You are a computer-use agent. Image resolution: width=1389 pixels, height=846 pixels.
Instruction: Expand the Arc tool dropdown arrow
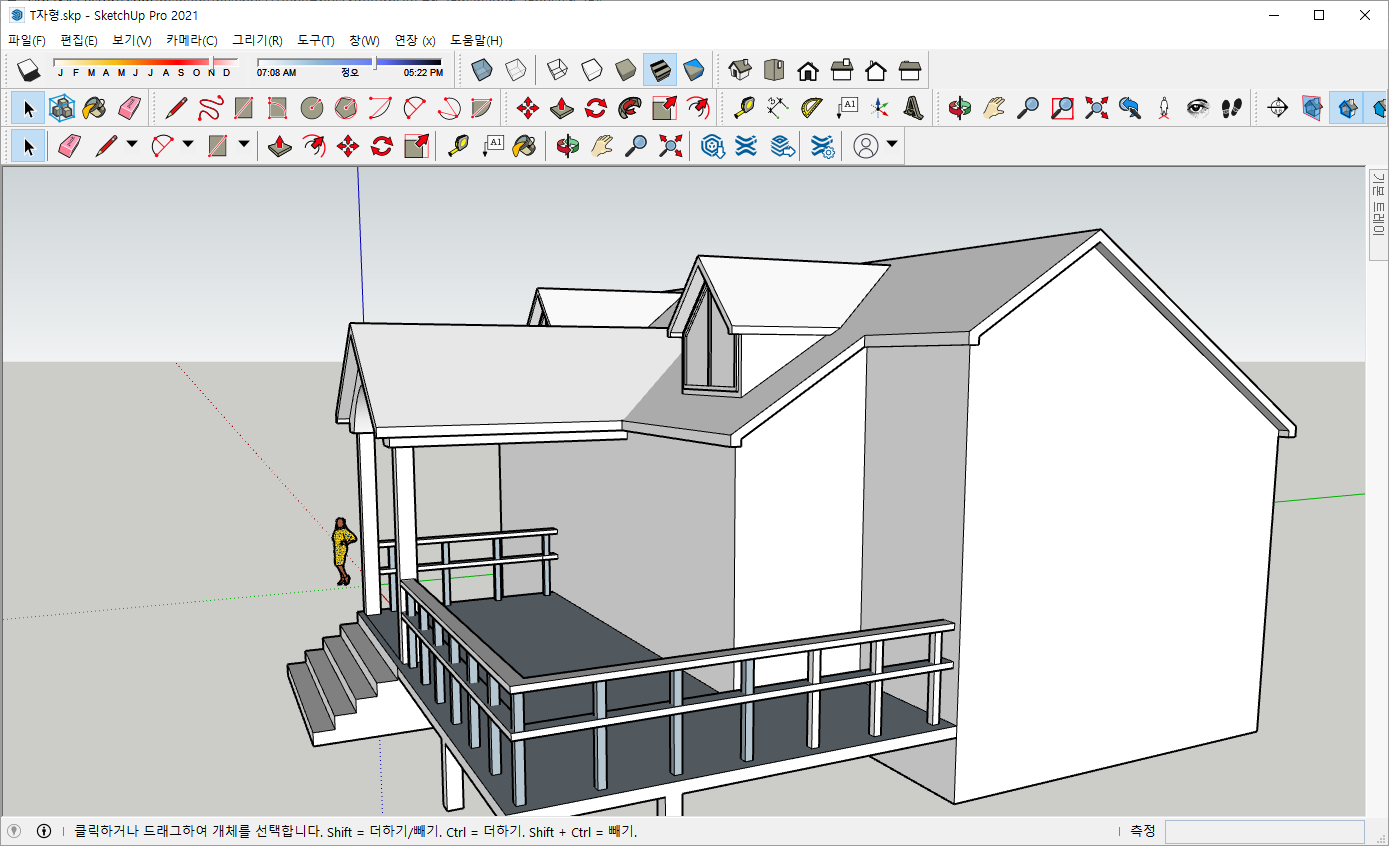188,146
